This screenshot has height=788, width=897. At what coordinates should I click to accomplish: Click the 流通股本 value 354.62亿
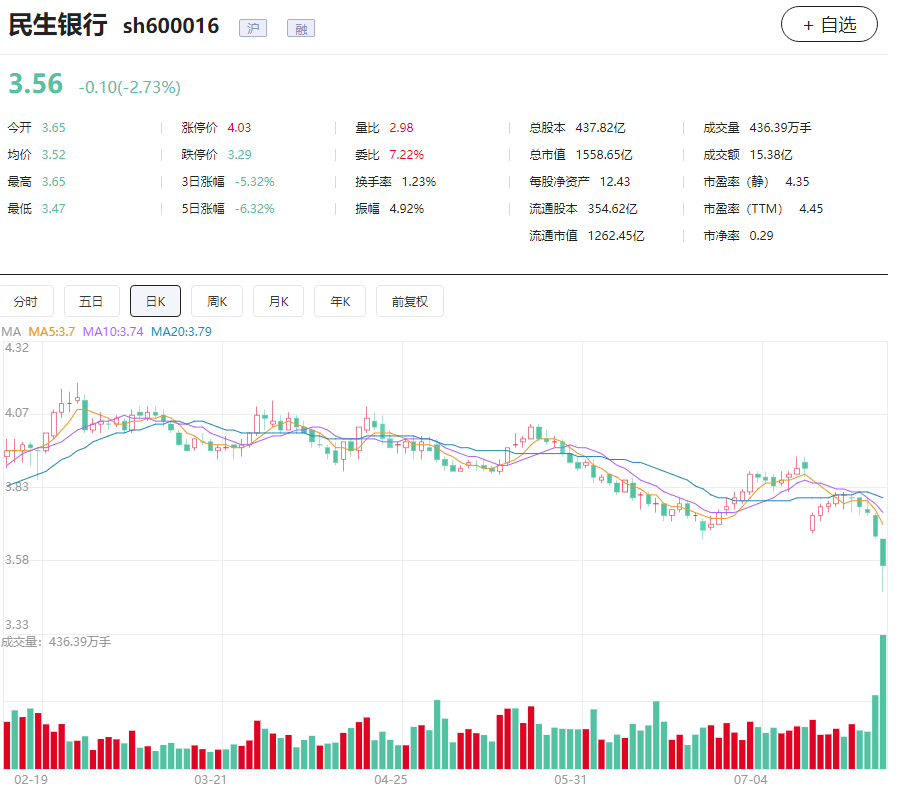(613, 208)
